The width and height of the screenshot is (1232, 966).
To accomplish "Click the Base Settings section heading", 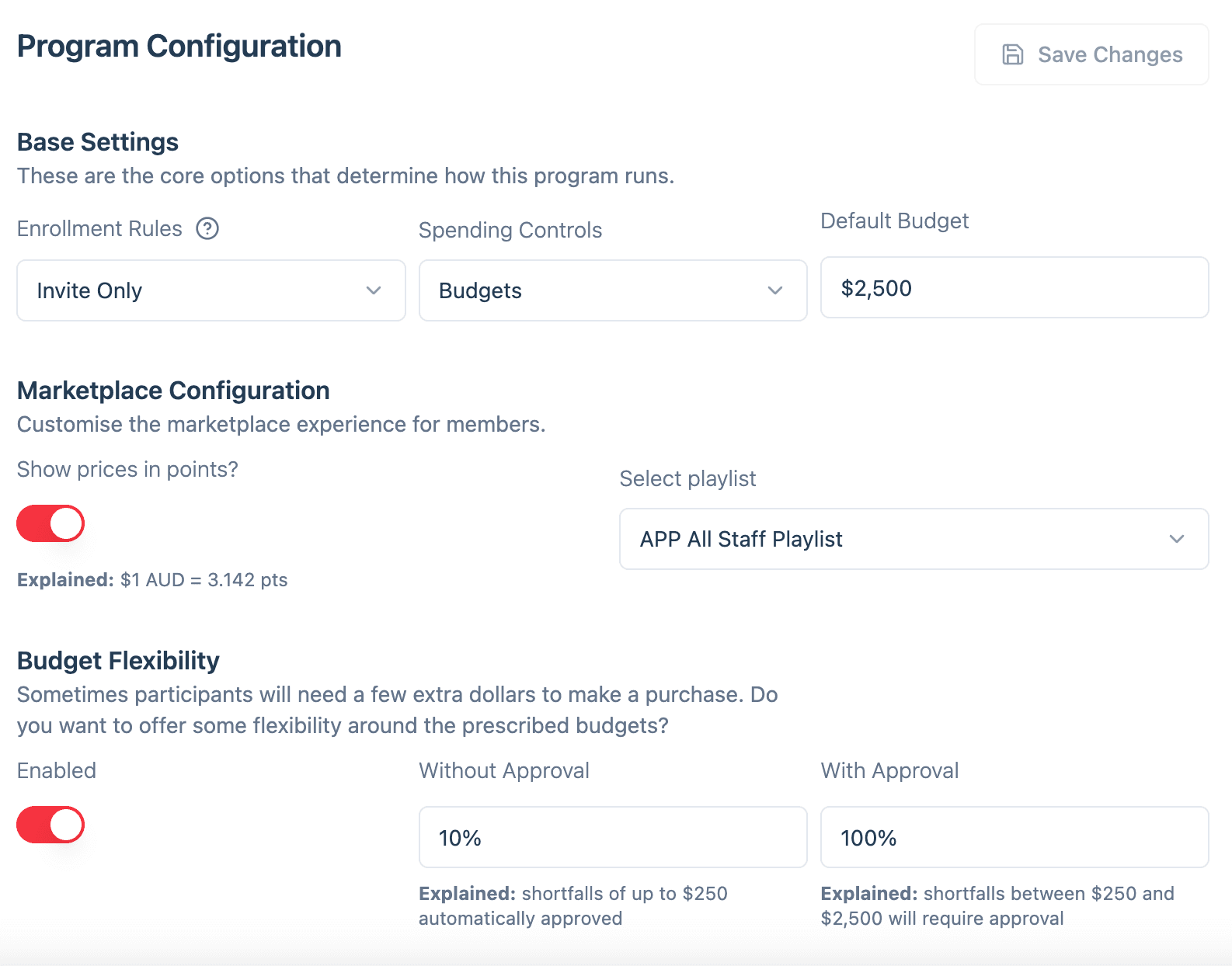I will coord(98,142).
